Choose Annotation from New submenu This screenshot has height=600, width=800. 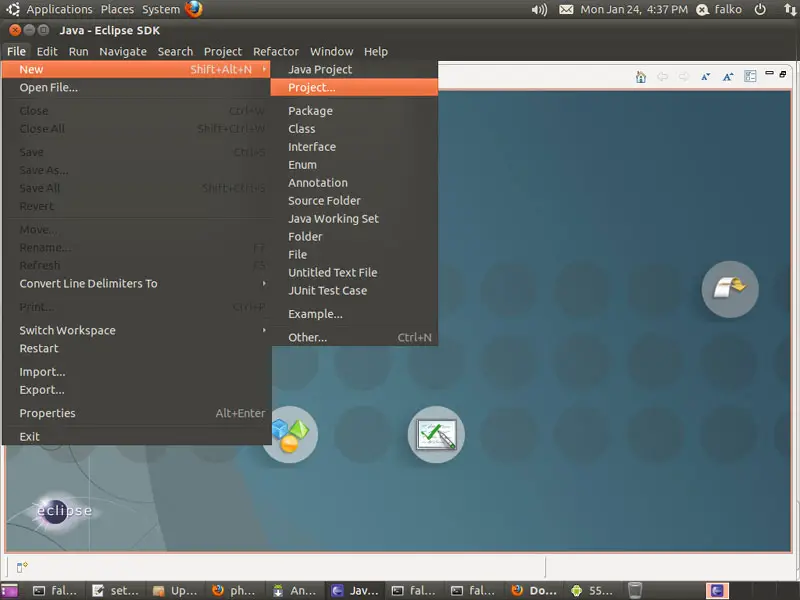[355, 183]
